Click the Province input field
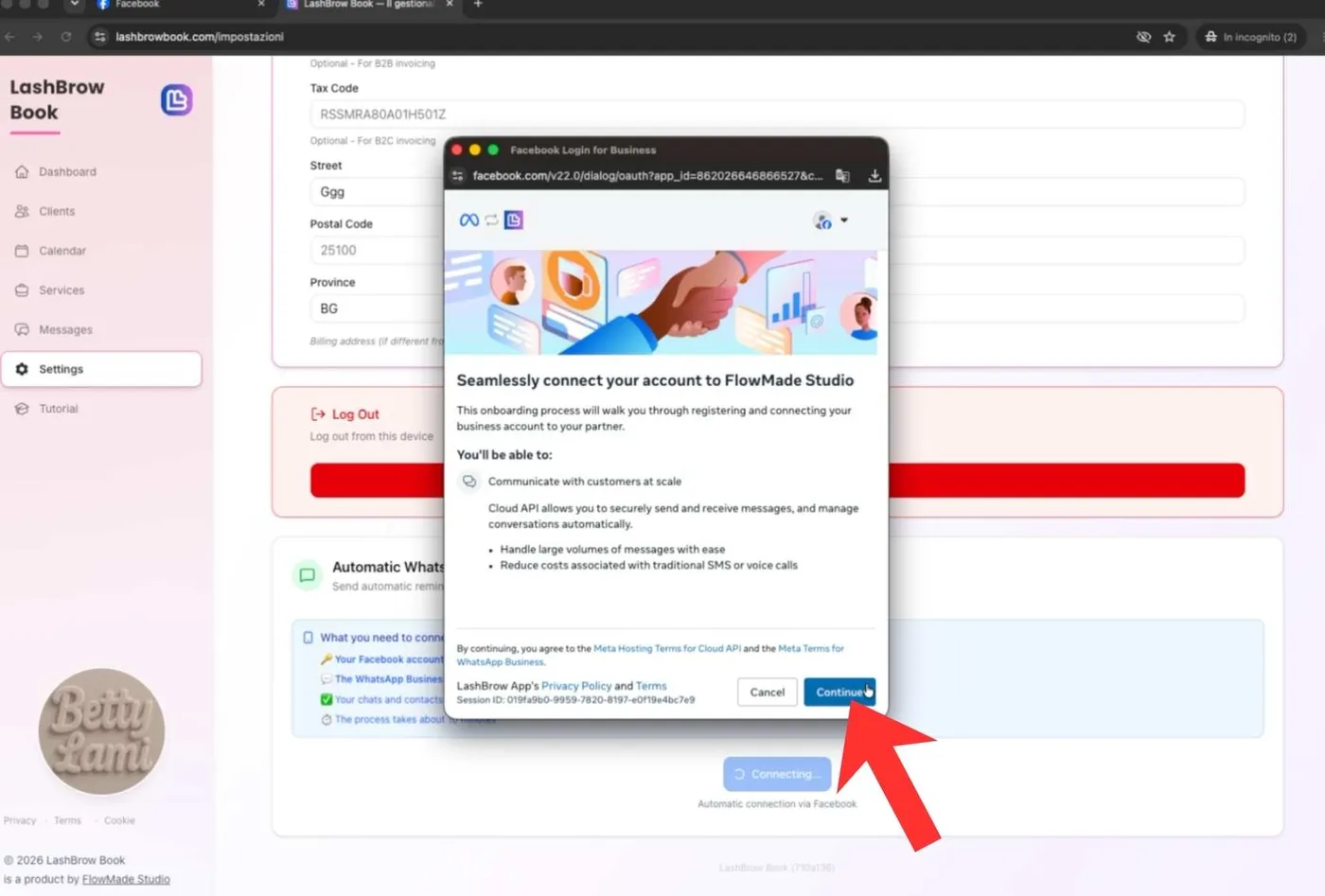 coord(777,309)
